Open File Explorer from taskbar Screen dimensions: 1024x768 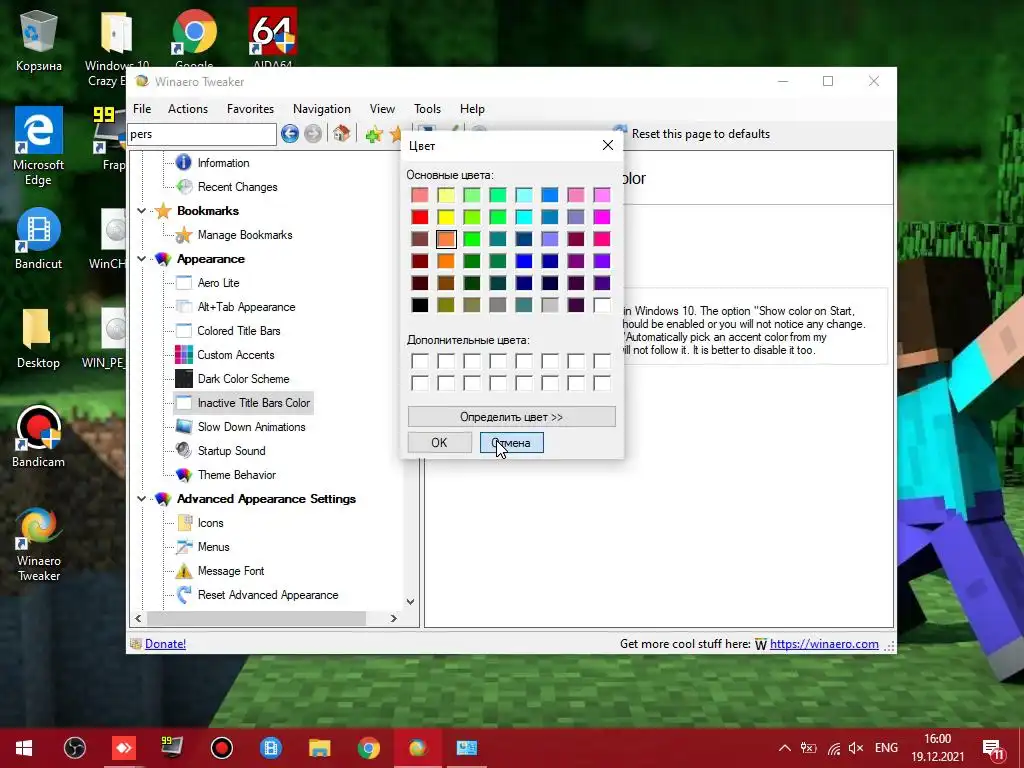[319, 748]
